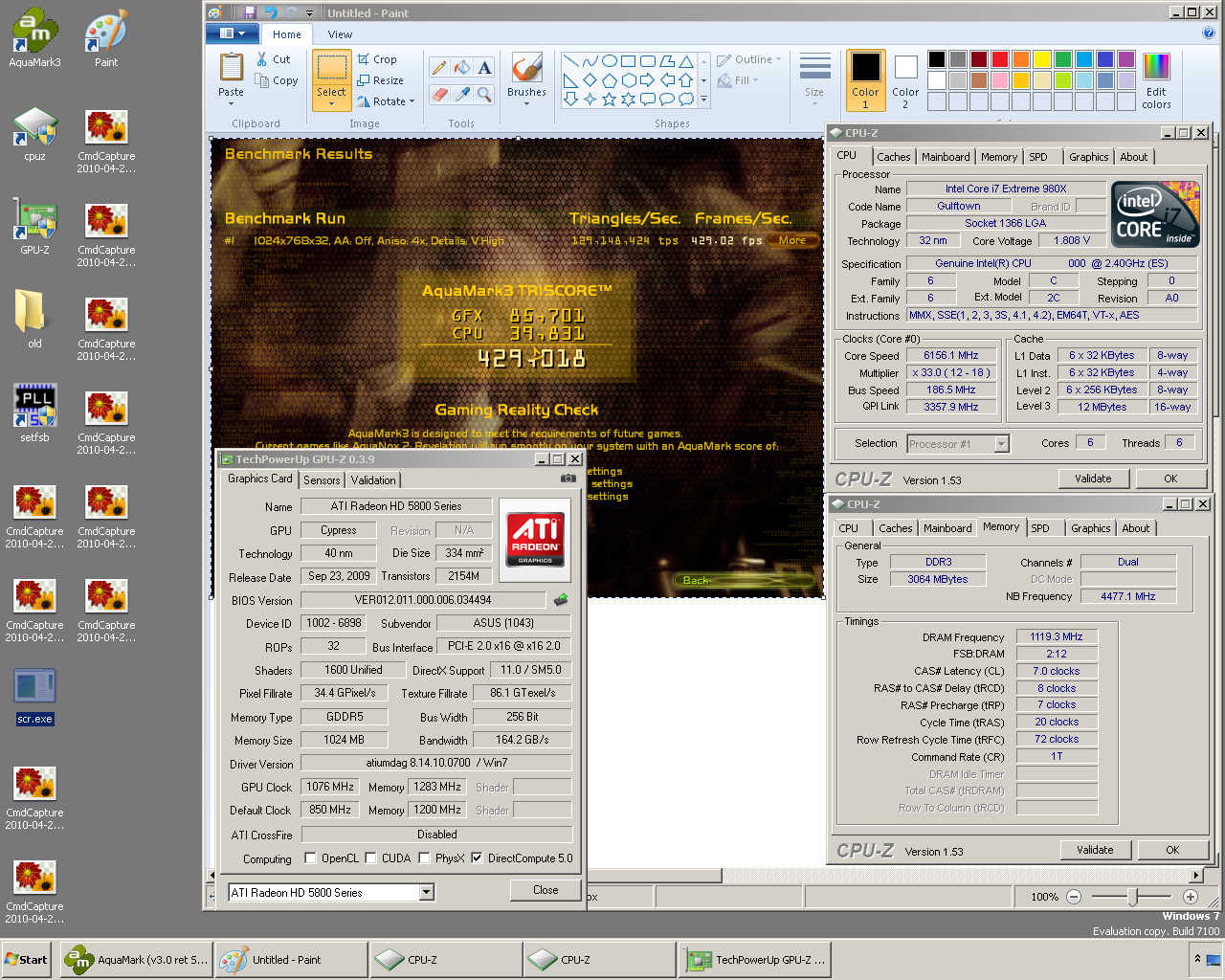Click the Crop tool in Image group
Screen dimensions: 1225x980
tap(377, 59)
